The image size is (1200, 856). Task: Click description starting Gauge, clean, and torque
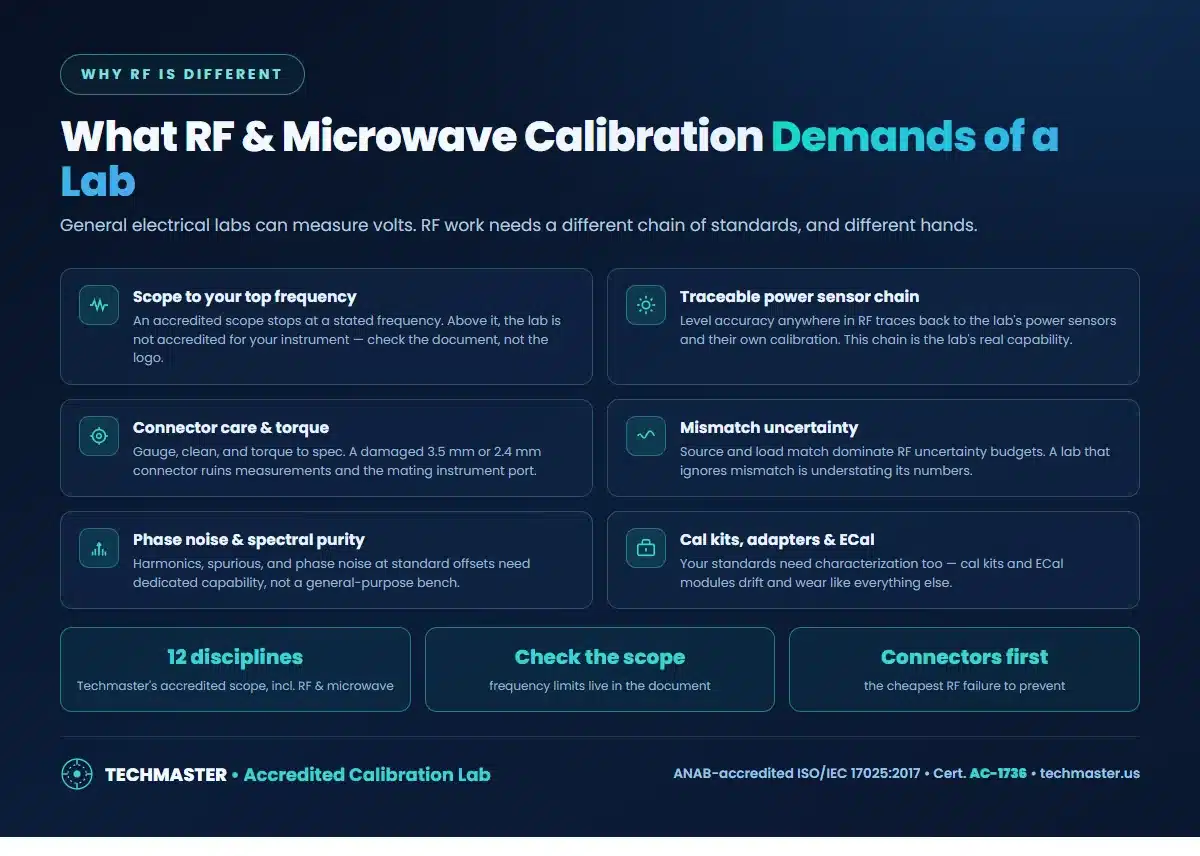tap(337, 461)
